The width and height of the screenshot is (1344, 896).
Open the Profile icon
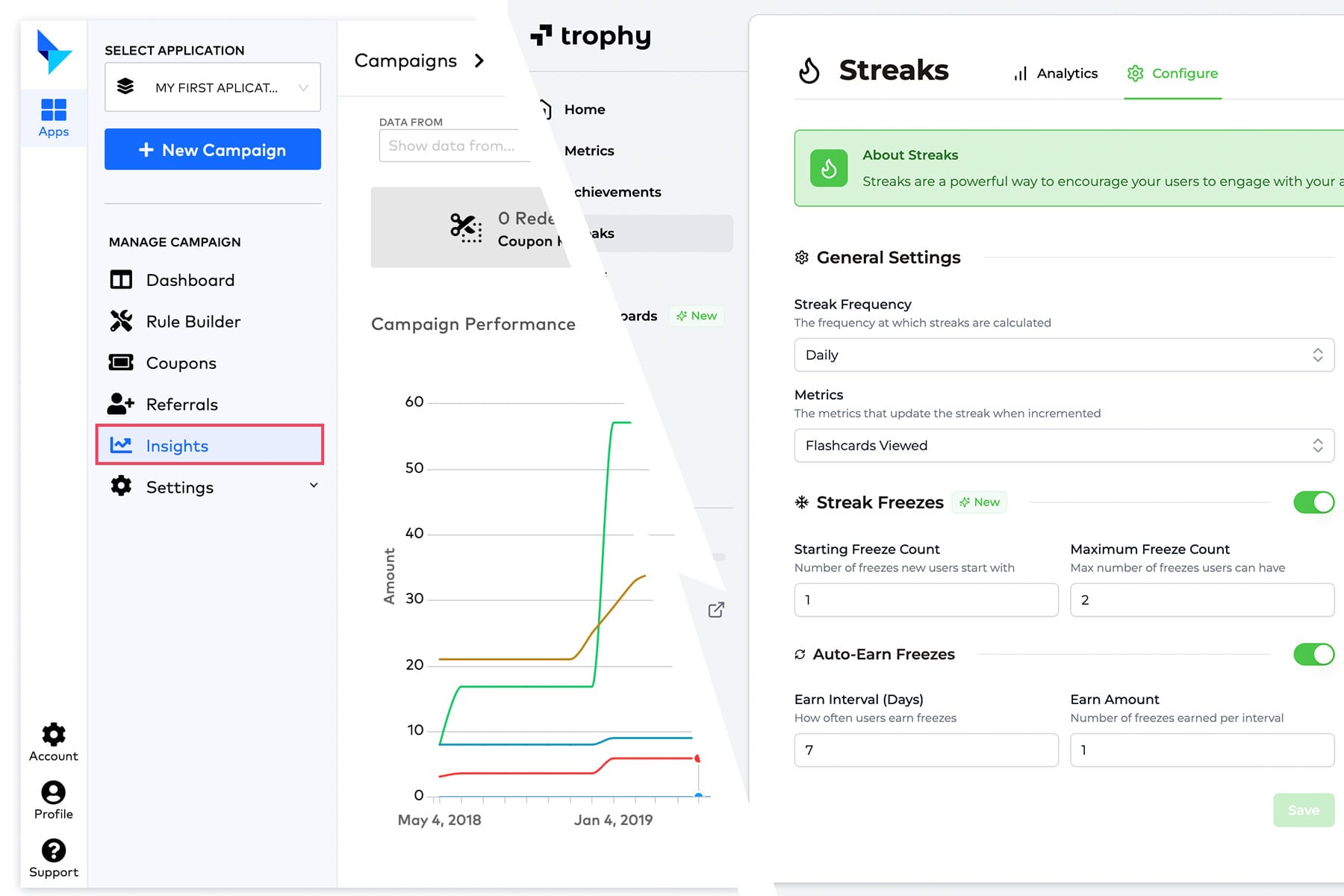53,793
